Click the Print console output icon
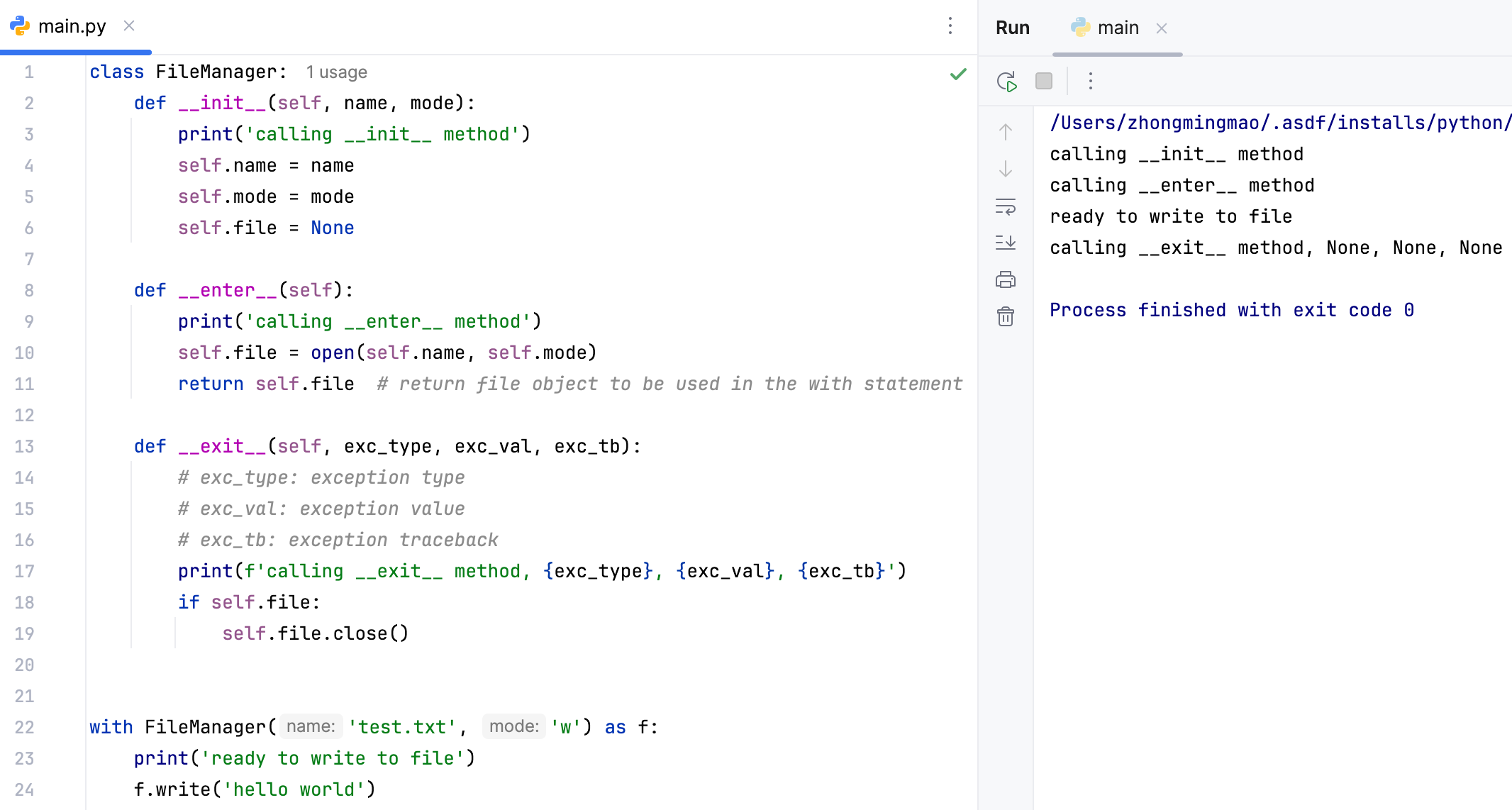This screenshot has width=1512, height=810. click(x=1006, y=280)
